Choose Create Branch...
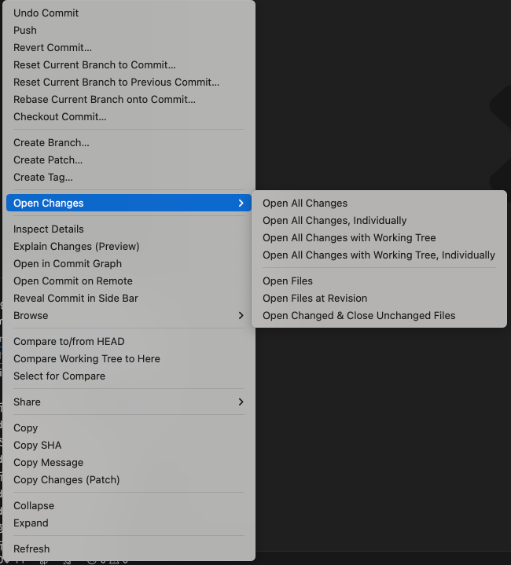This screenshot has height=565, width=511. (51, 143)
